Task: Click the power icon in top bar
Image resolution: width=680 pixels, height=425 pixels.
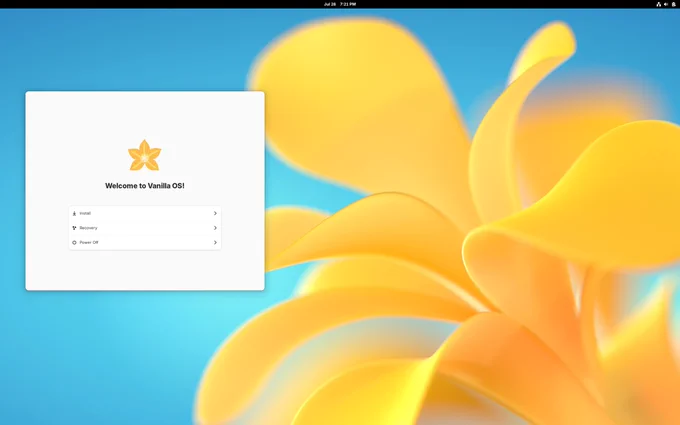Action: 673,4
